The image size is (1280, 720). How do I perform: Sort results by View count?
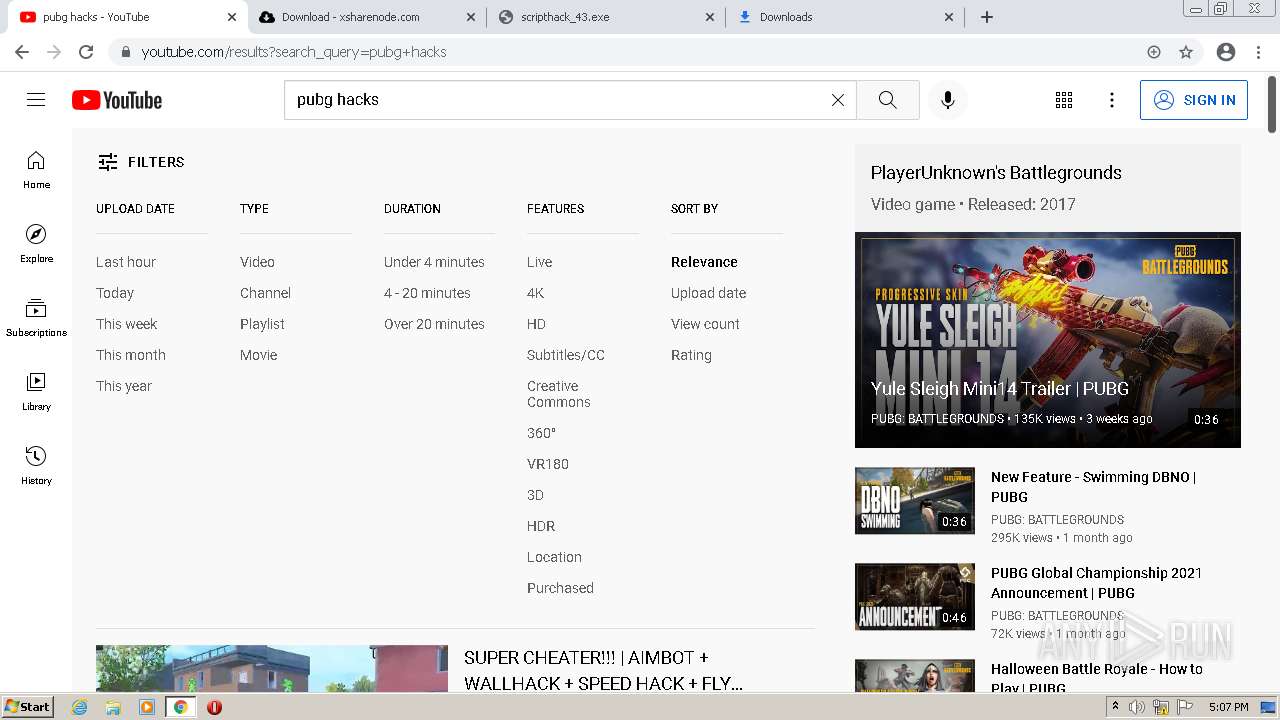(x=705, y=324)
